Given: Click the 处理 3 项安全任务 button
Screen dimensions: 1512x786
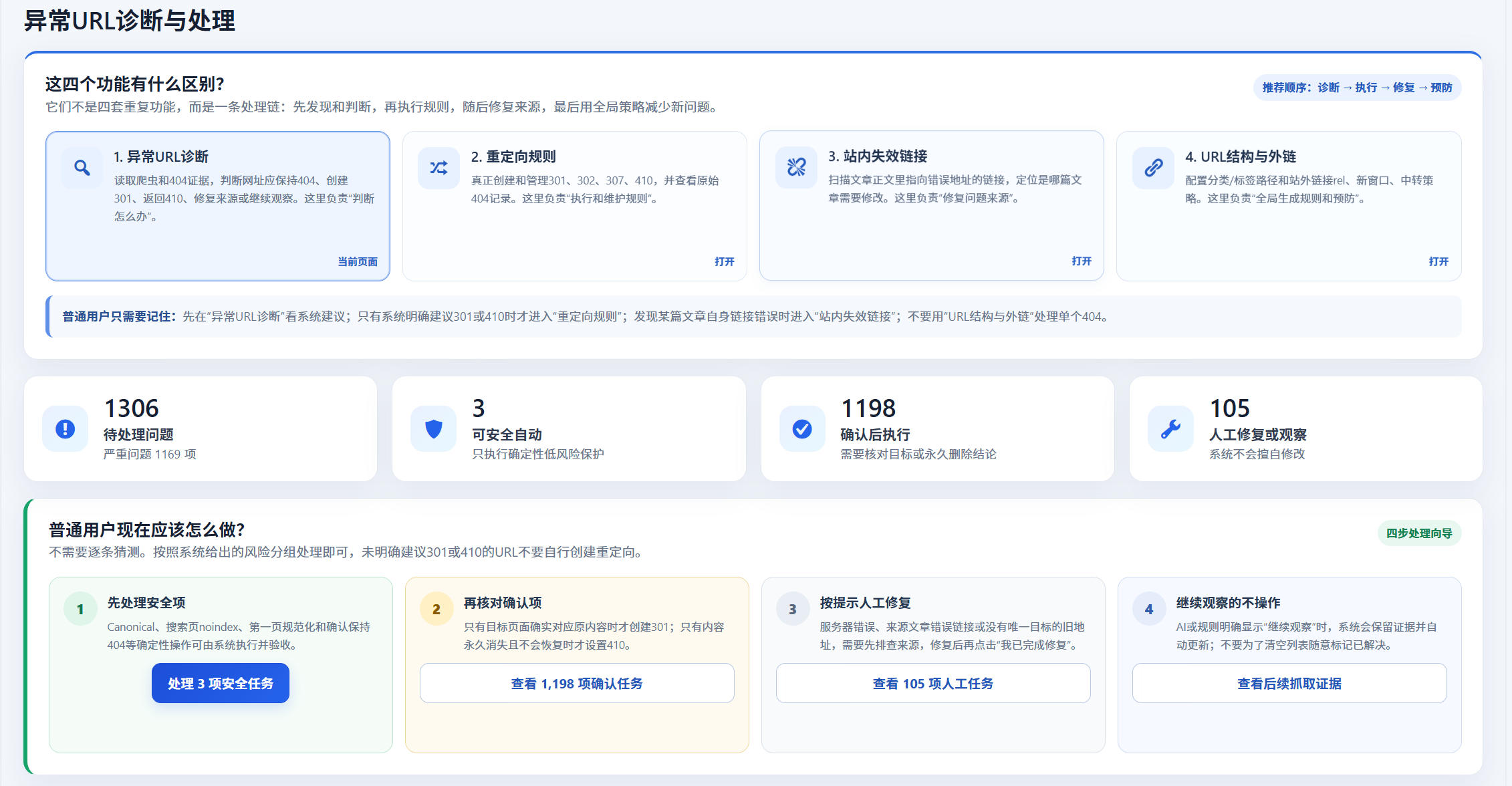Looking at the screenshot, I should click(221, 683).
